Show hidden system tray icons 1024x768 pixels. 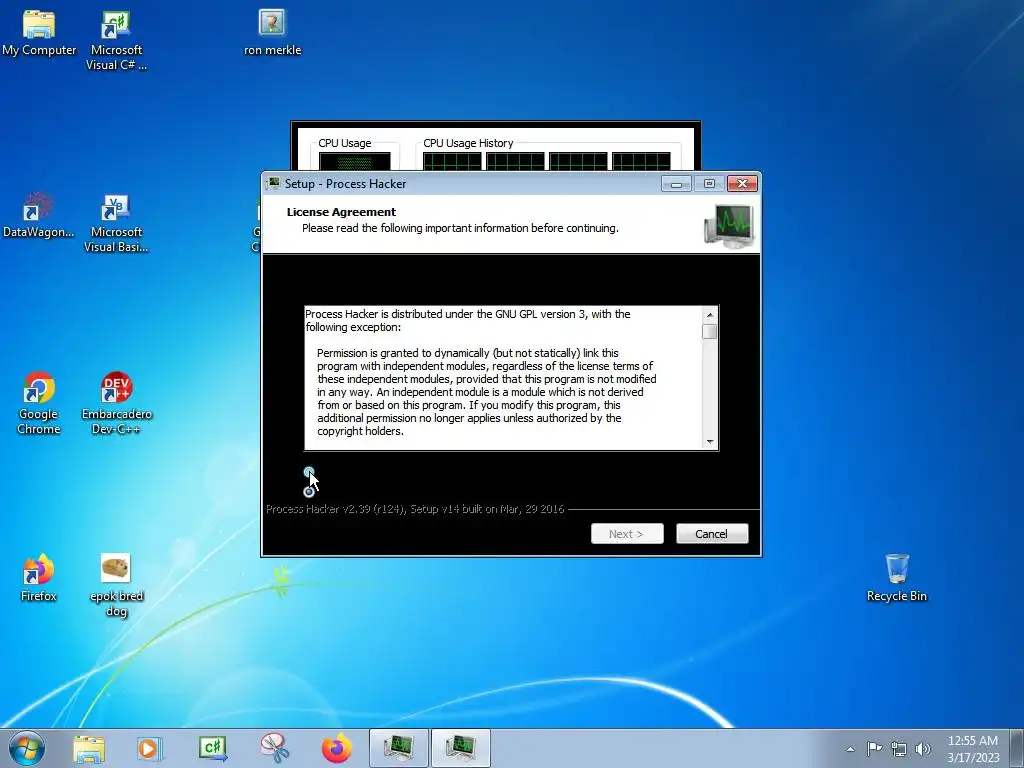click(x=850, y=749)
